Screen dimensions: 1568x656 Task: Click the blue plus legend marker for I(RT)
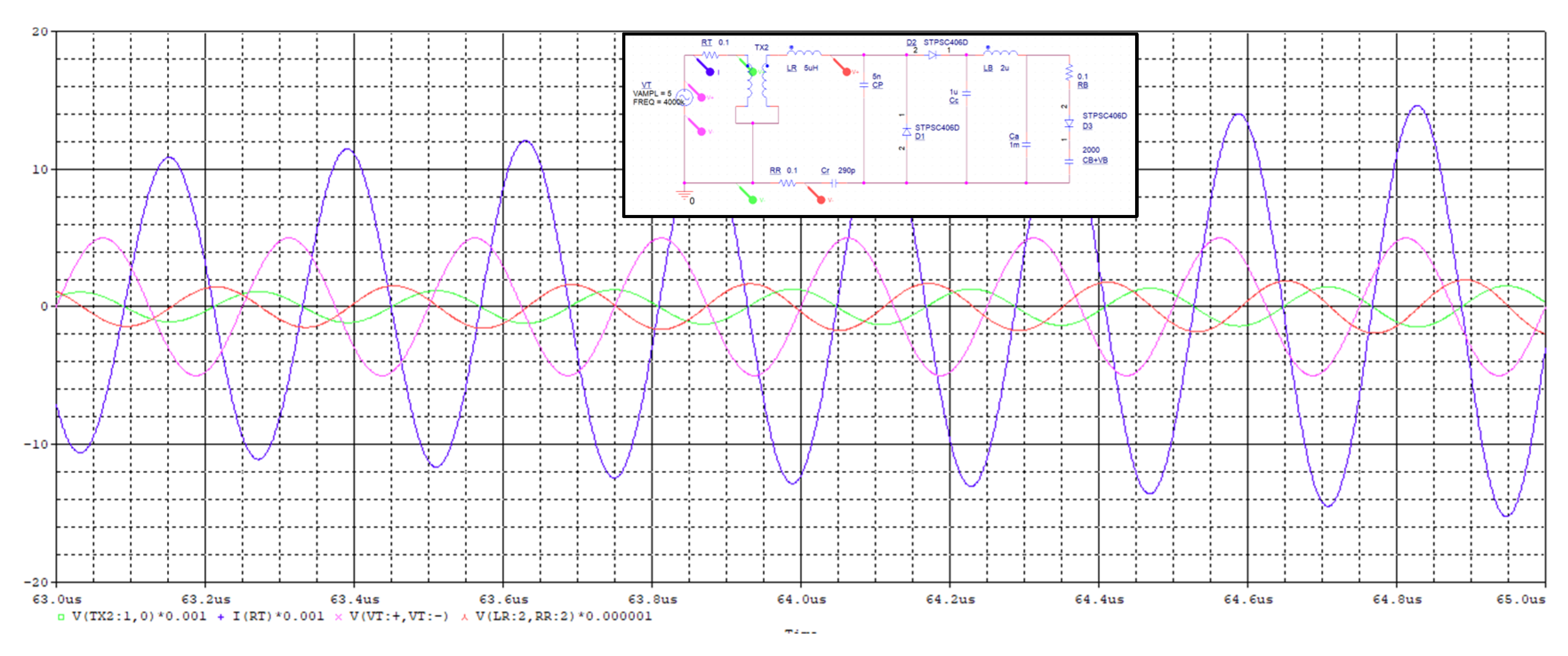click(x=220, y=617)
